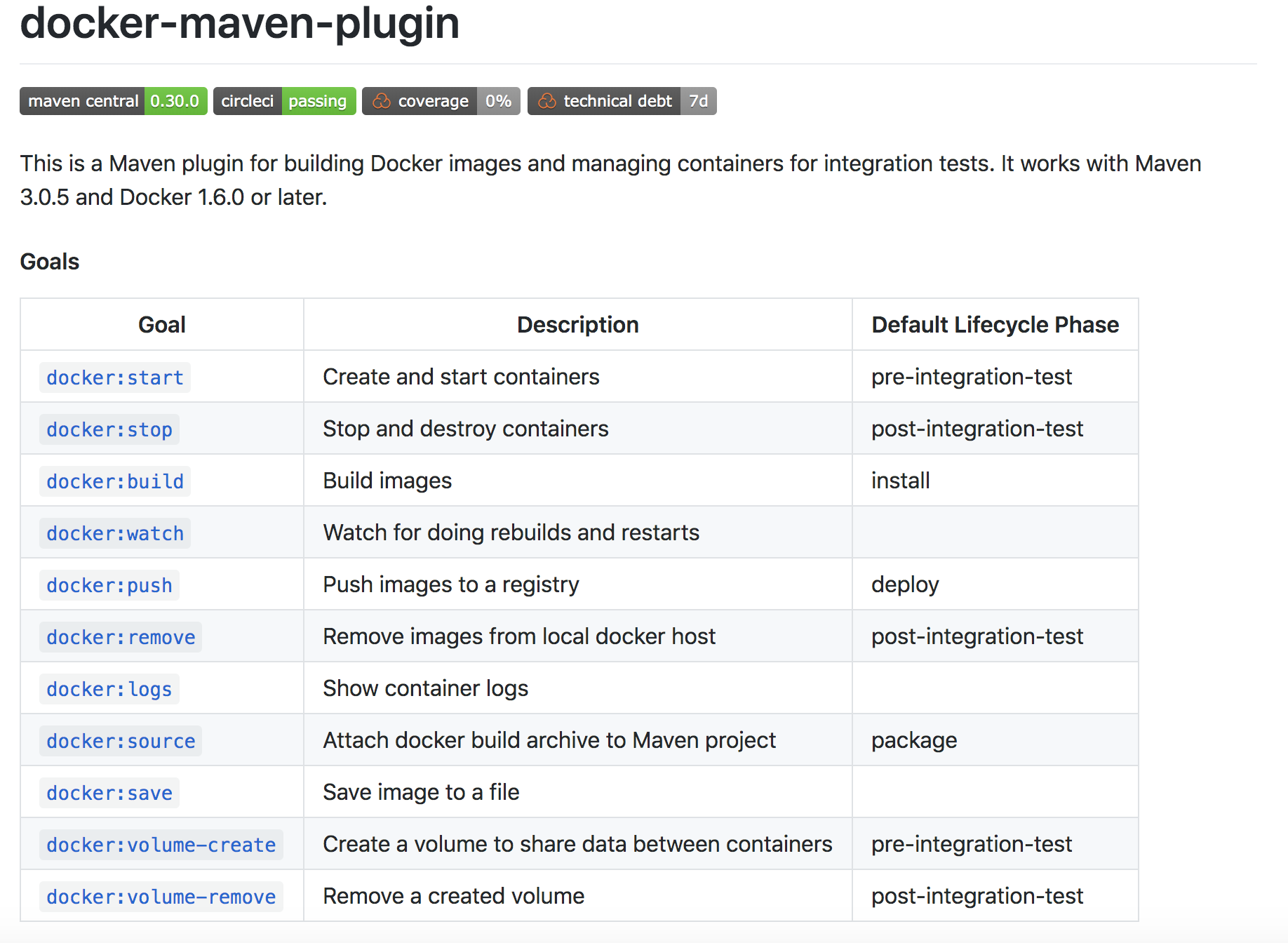The height and width of the screenshot is (943, 1288).
Task: Go to the docker:push goal
Action: click(109, 585)
